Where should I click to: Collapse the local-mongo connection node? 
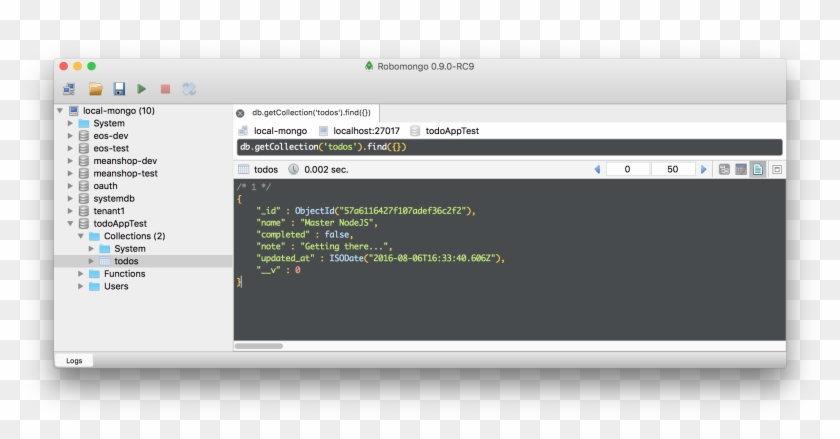[60, 111]
